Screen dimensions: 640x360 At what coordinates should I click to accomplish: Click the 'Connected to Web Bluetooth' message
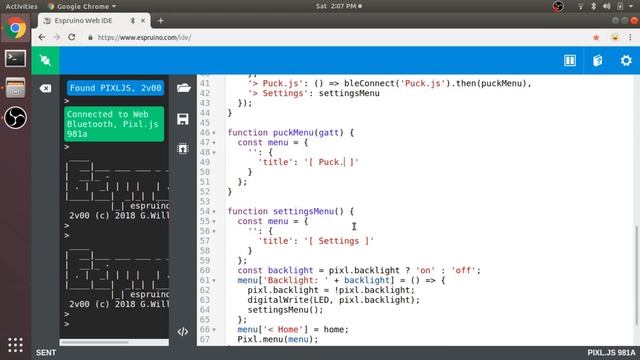pyautogui.click(x=114, y=124)
